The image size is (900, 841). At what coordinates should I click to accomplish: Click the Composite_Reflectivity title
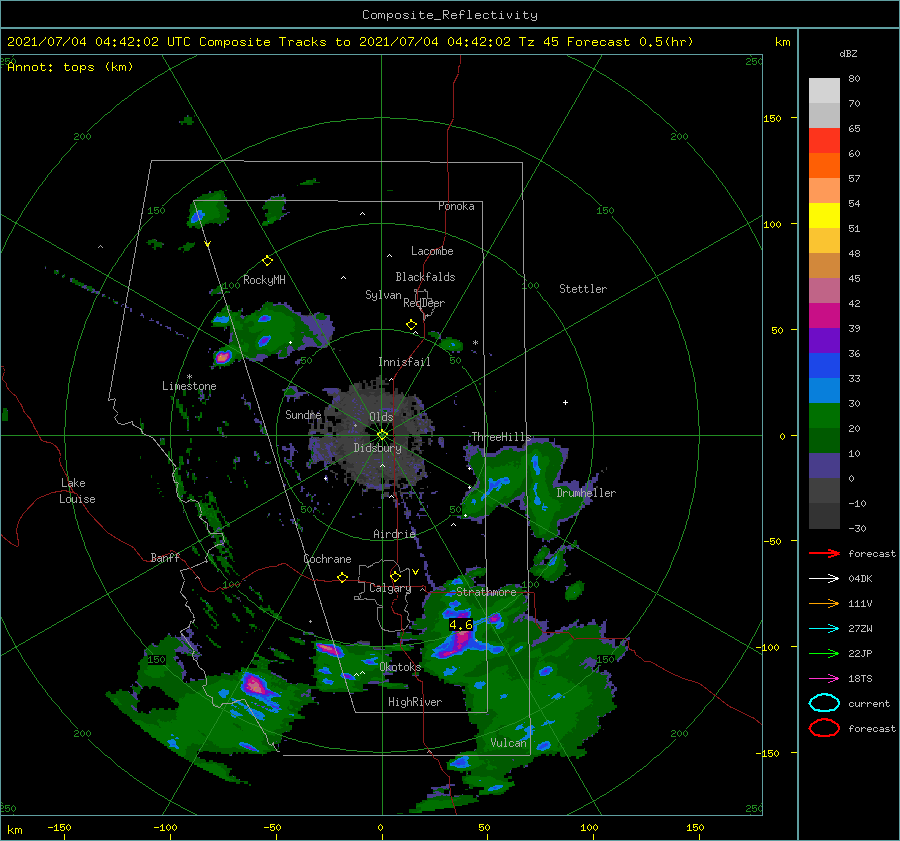coord(449,15)
